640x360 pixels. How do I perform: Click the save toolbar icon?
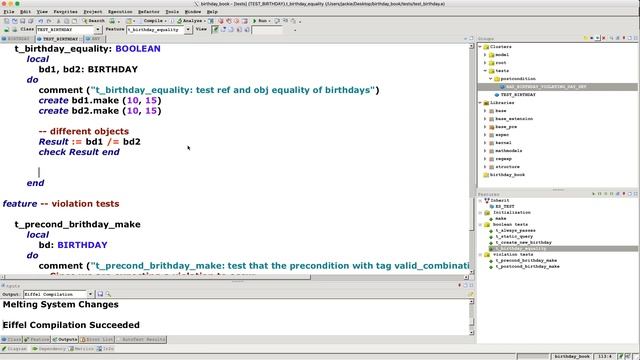click(22, 21)
